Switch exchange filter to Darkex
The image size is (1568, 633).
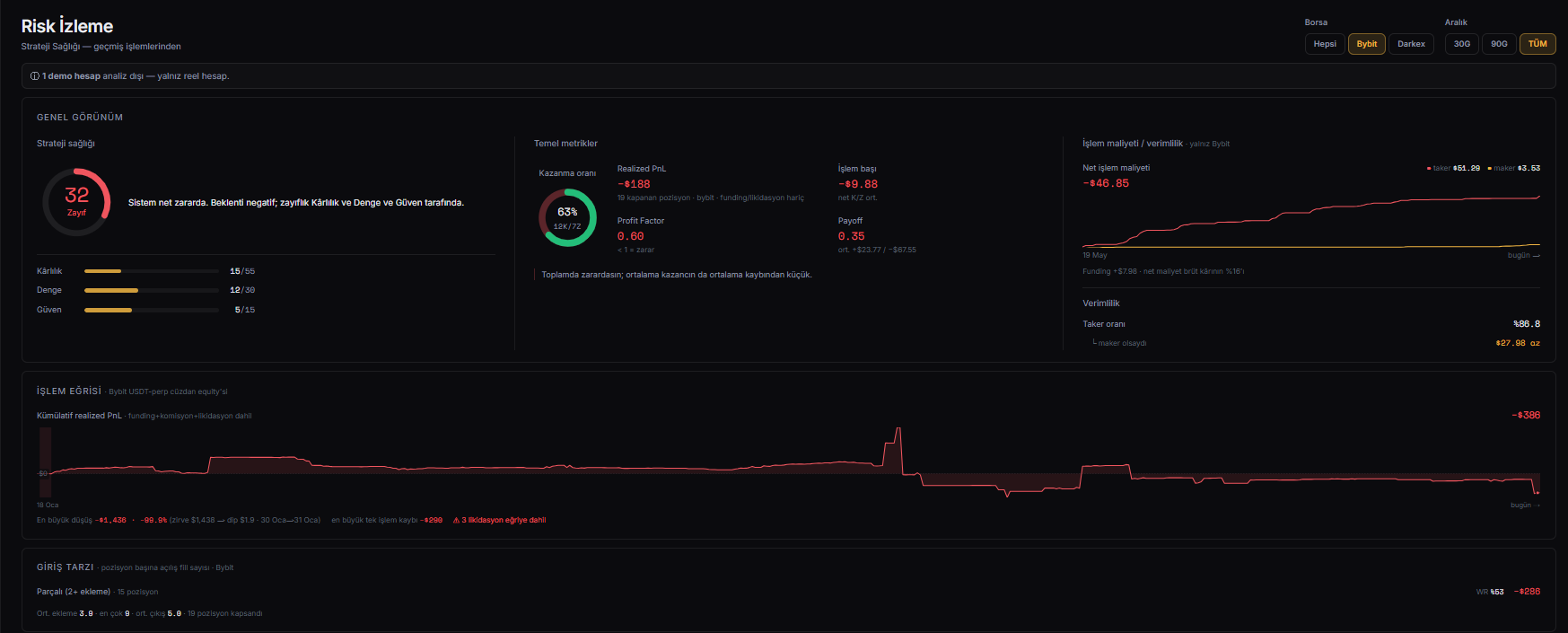click(1411, 44)
